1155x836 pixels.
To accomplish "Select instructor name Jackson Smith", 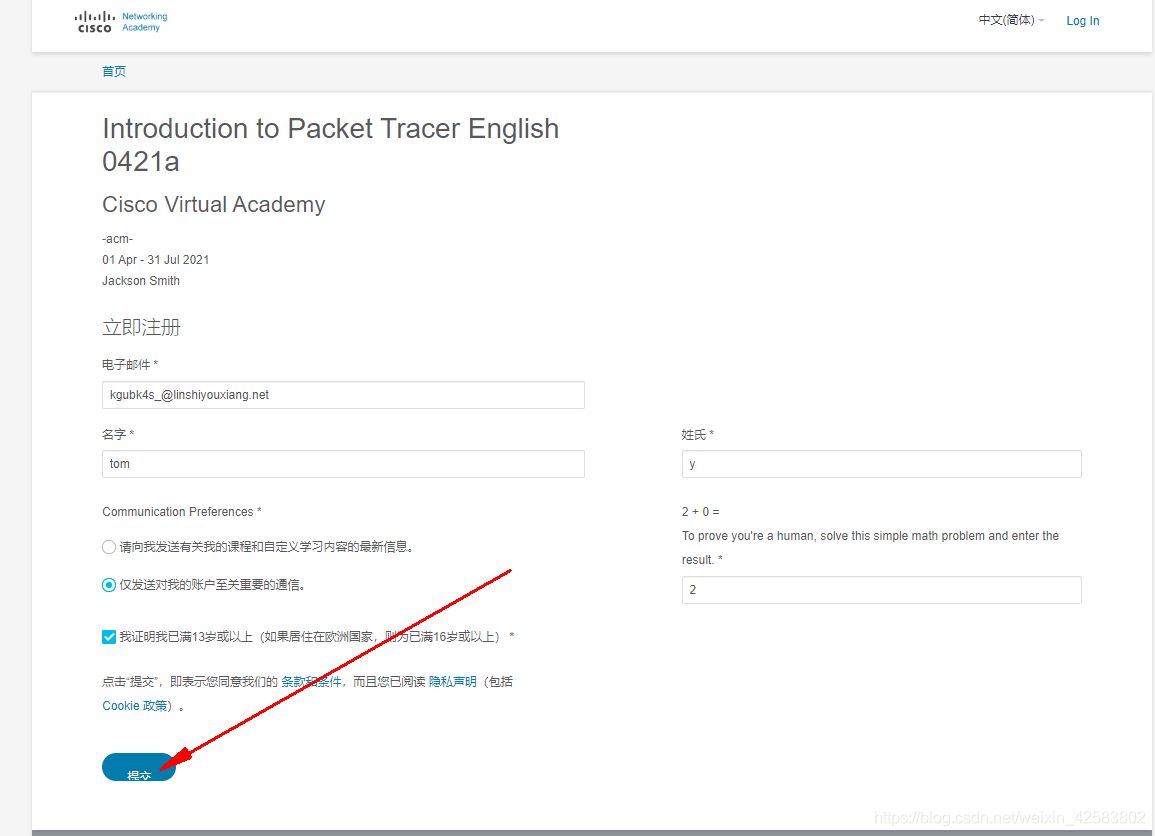I will click(x=141, y=281).
